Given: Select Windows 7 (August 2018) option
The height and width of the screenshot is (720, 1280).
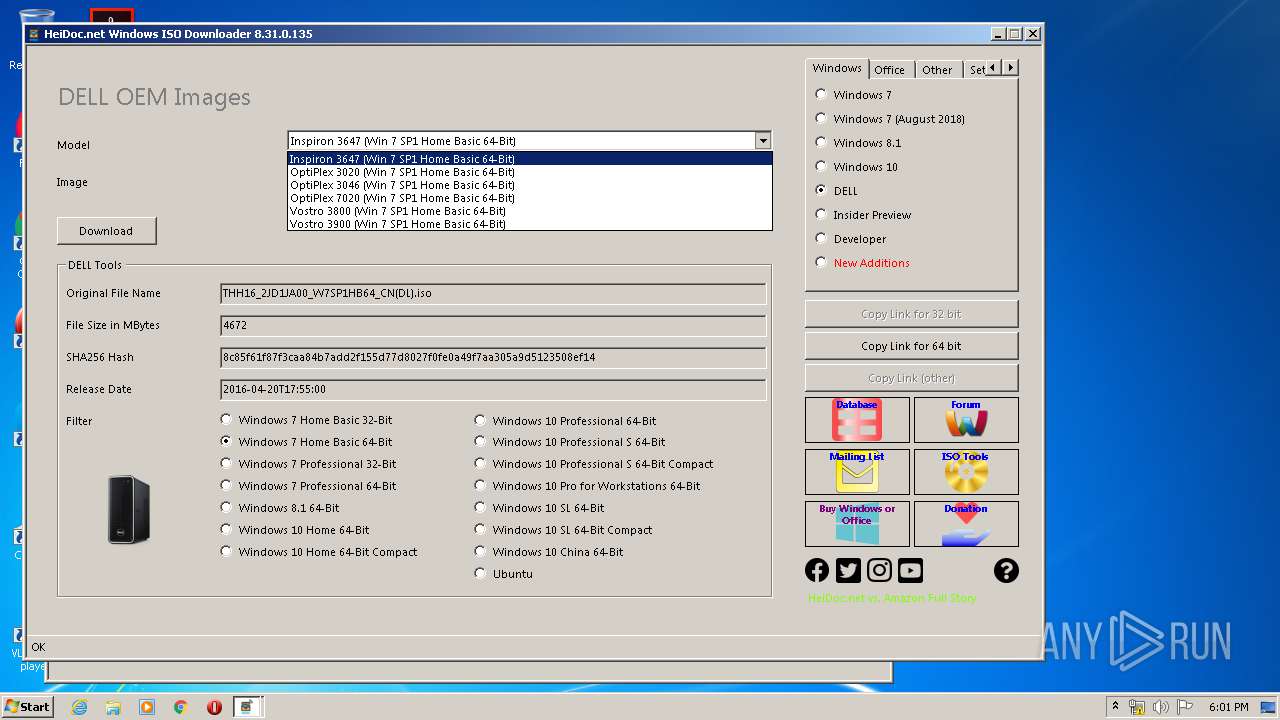Looking at the screenshot, I should coord(821,119).
